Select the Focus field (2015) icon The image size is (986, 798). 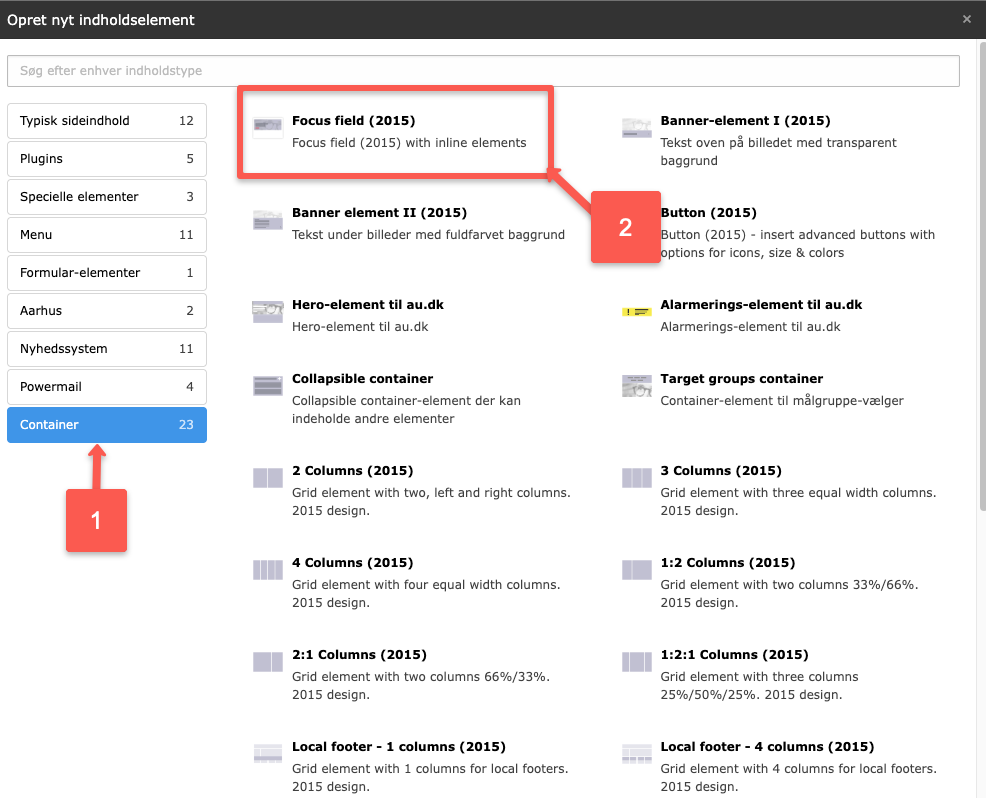coord(267,127)
